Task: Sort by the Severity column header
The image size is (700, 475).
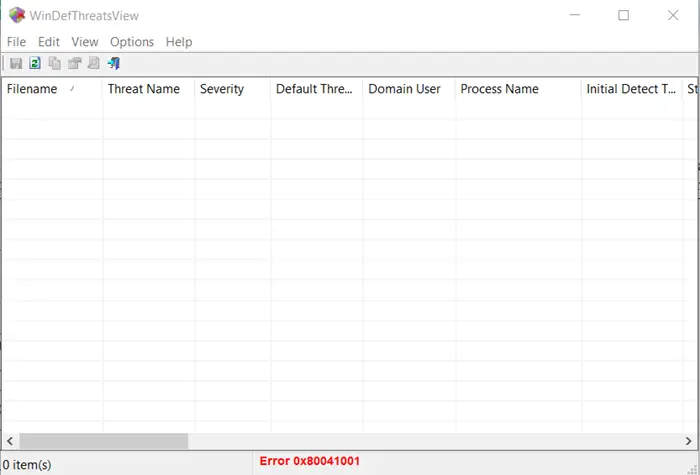Action: click(x=233, y=89)
